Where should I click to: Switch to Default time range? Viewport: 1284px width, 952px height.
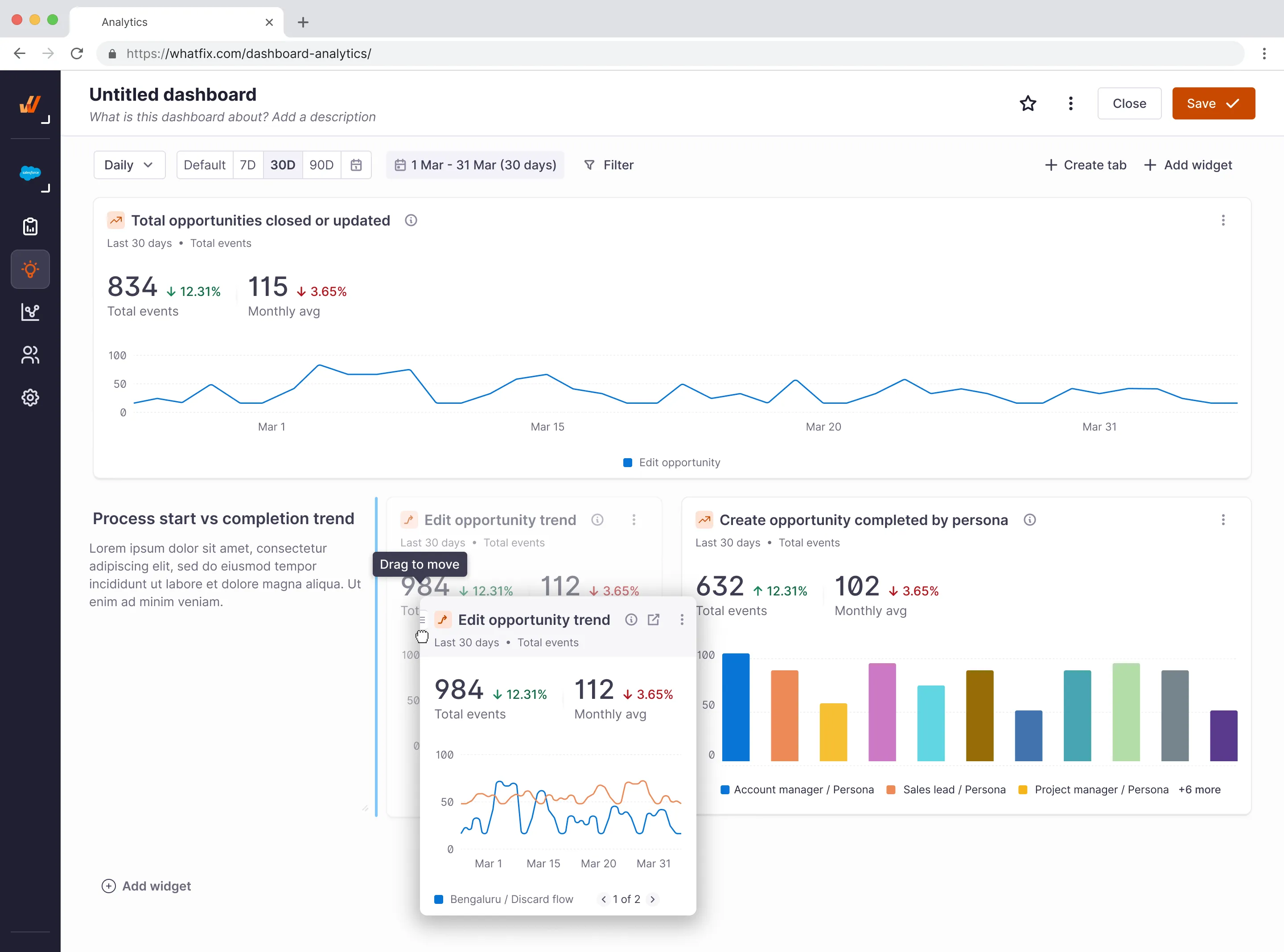(204, 165)
